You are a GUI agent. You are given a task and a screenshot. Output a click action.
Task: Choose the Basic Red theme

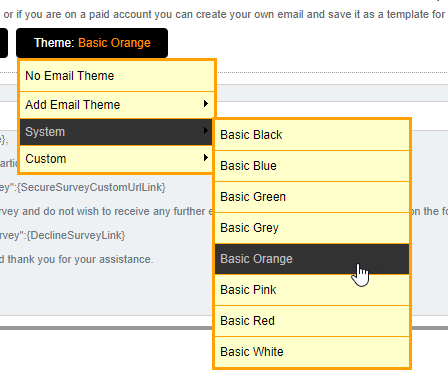312,321
